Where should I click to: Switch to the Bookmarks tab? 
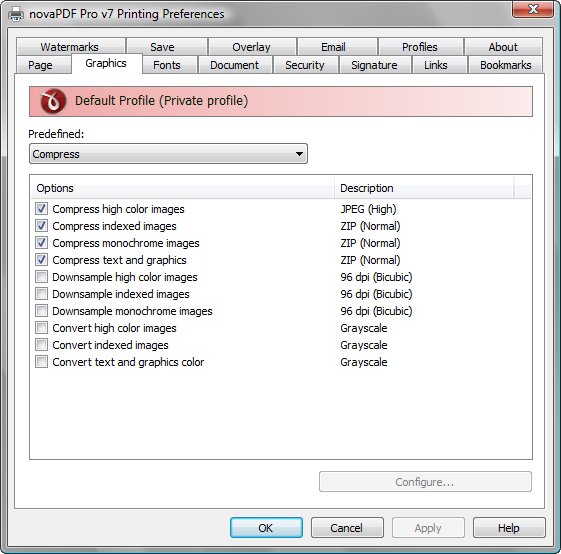pyautogui.click(x=506, y=65)
